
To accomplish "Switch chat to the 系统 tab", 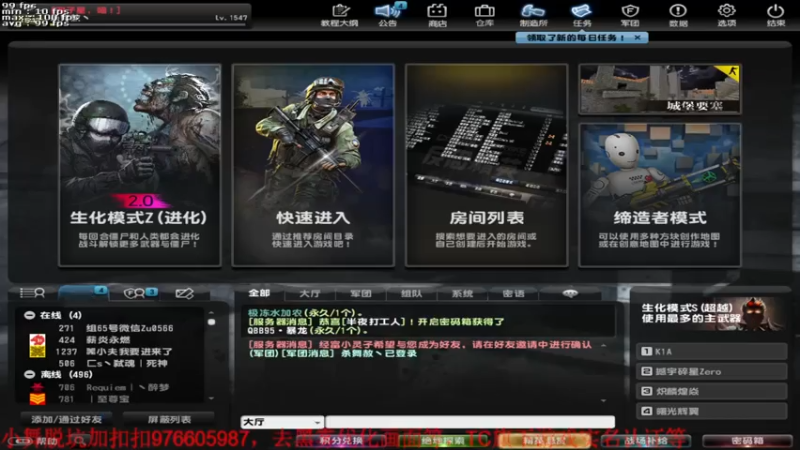I will [x=462, y=293].
